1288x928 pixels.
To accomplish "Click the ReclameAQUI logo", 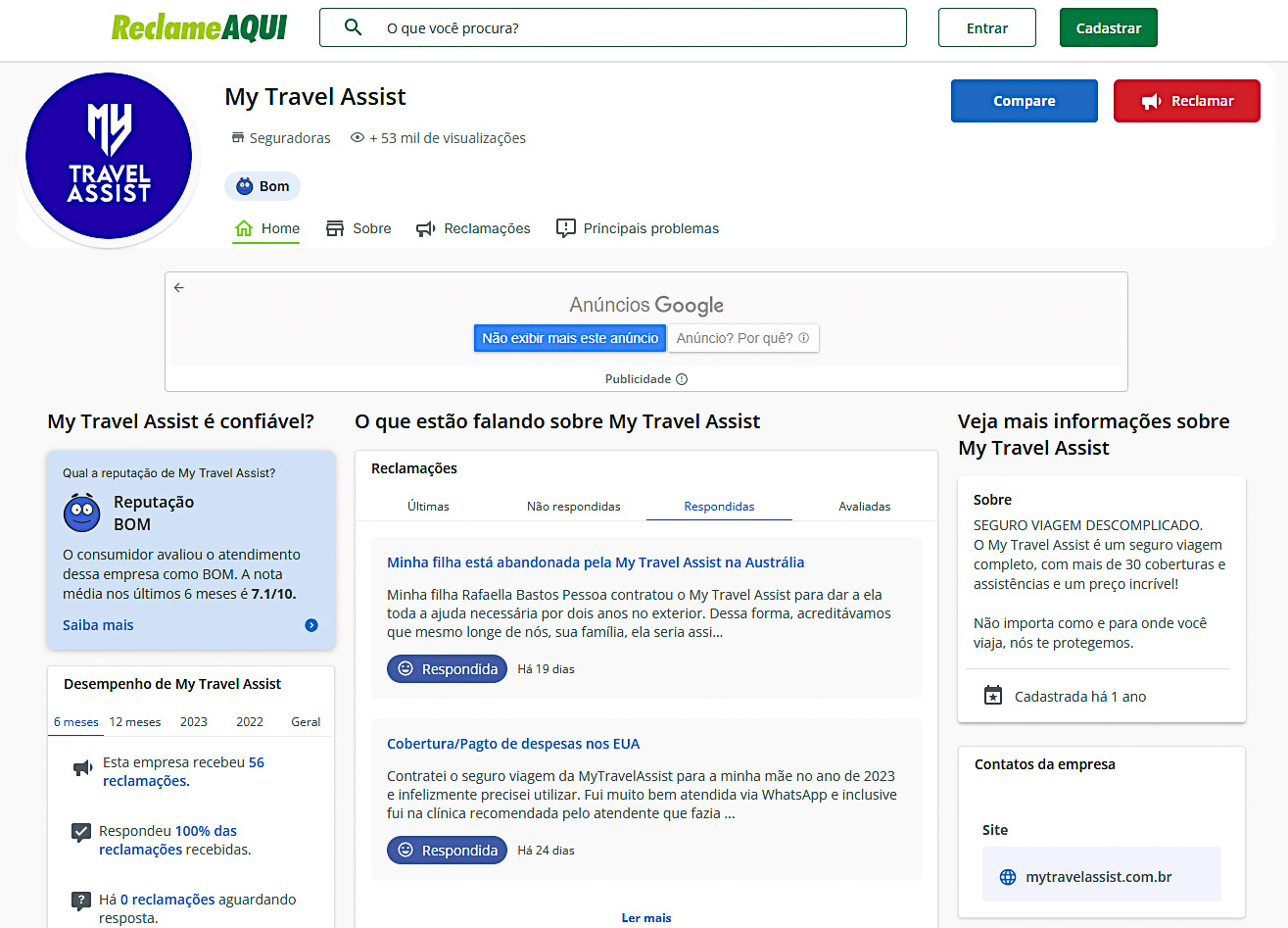I will (199, 27).
